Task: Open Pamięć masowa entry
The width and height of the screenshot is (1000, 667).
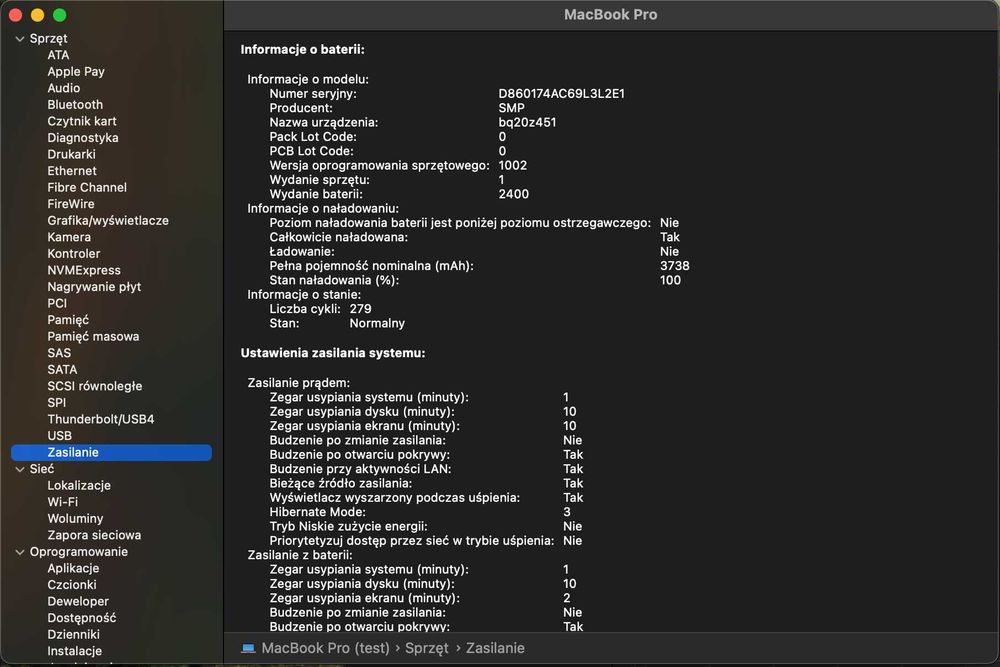Action: (x=93, y=337)
